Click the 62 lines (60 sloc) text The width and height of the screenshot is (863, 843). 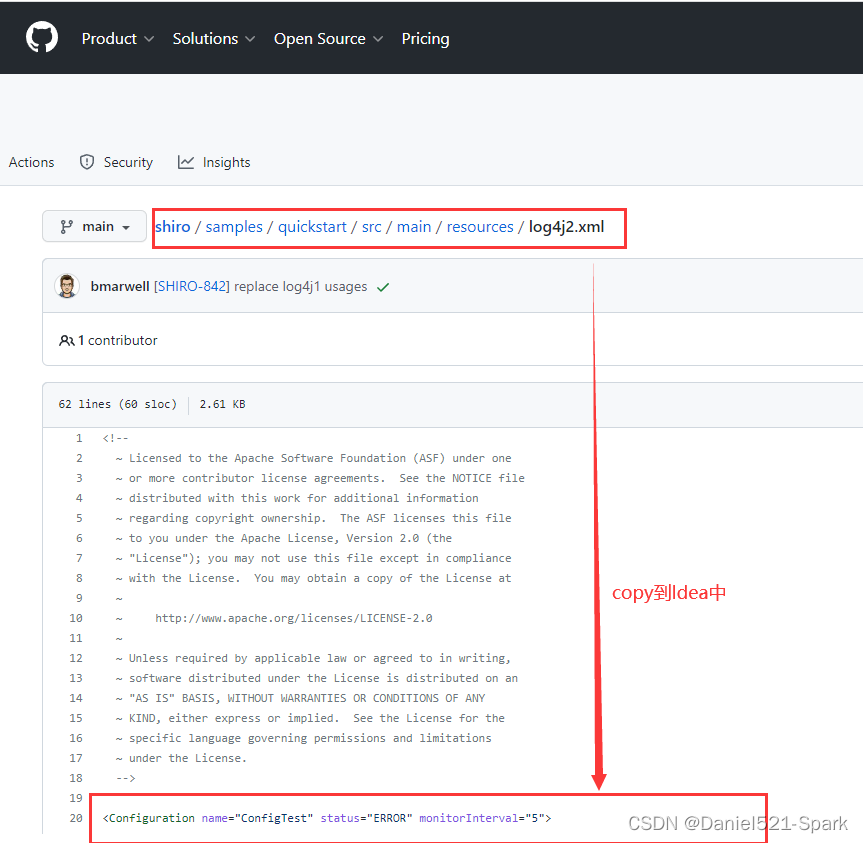click(118, 404)
